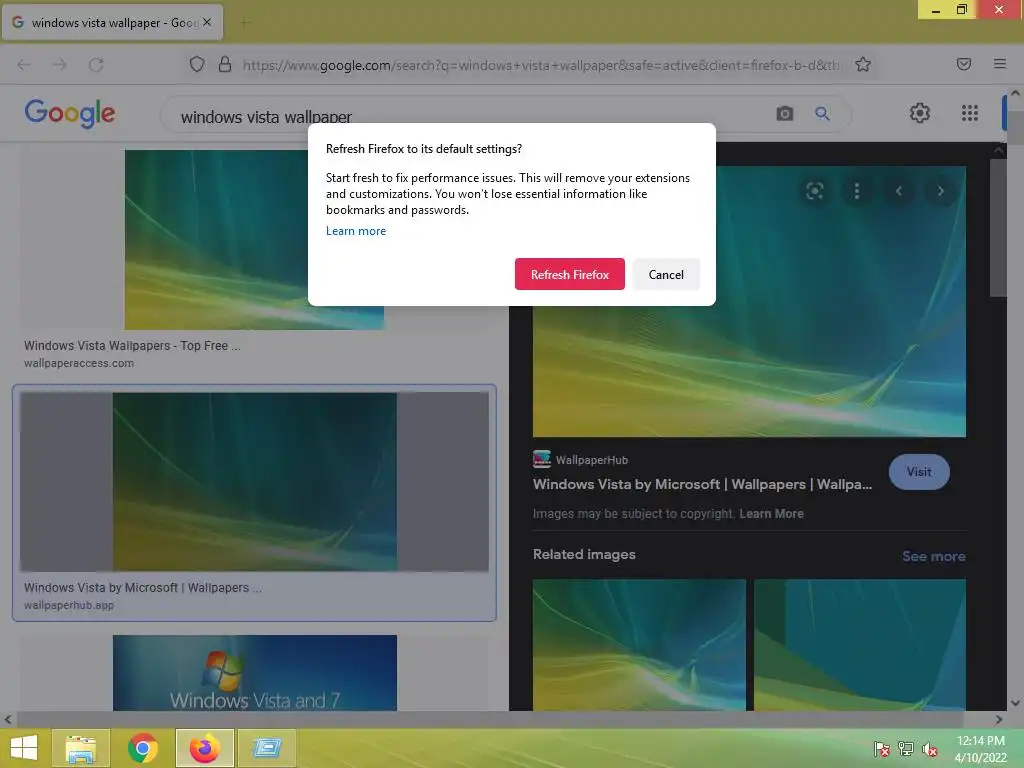
Task: Open second related image thumbnail
Action: pos(860,645)
